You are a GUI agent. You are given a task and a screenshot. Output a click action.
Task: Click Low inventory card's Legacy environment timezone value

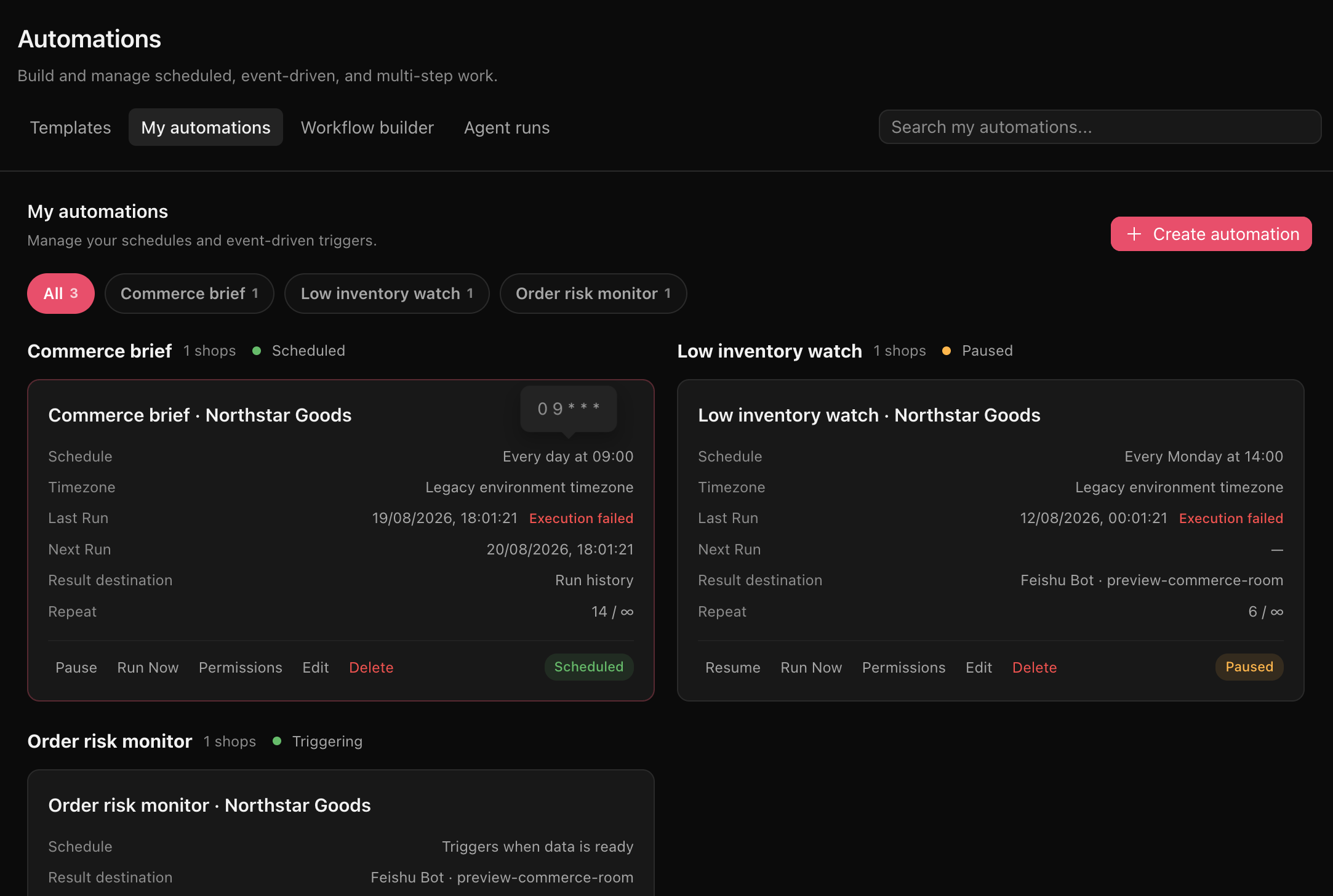click(1179, 487)
